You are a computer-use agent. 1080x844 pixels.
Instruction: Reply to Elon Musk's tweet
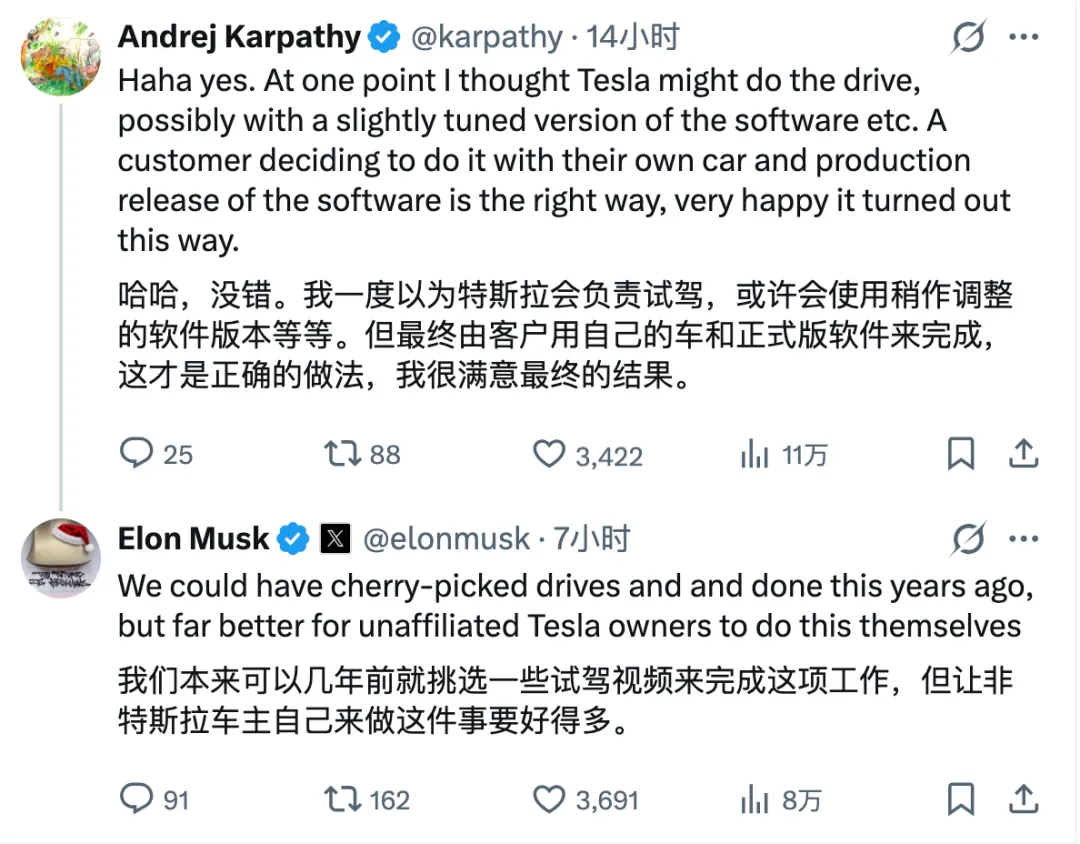click(135, 799)
